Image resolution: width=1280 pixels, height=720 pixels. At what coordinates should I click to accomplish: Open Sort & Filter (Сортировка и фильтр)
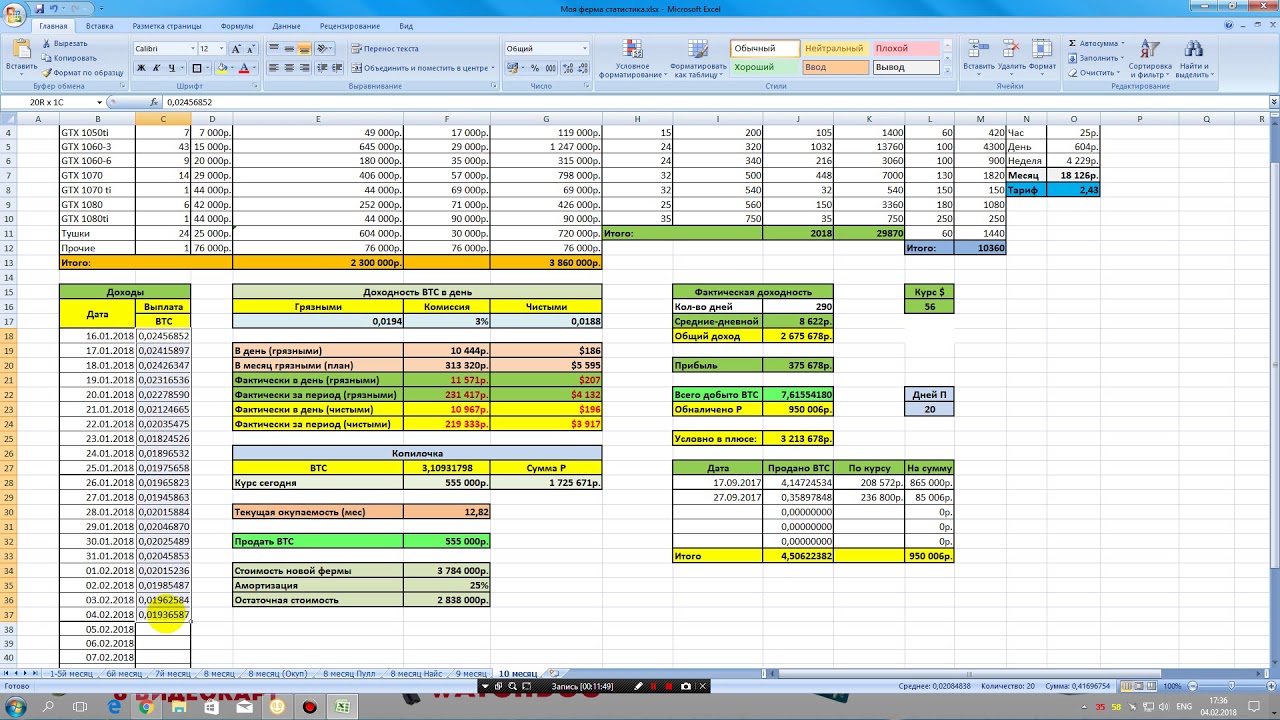coord(1149,59)
